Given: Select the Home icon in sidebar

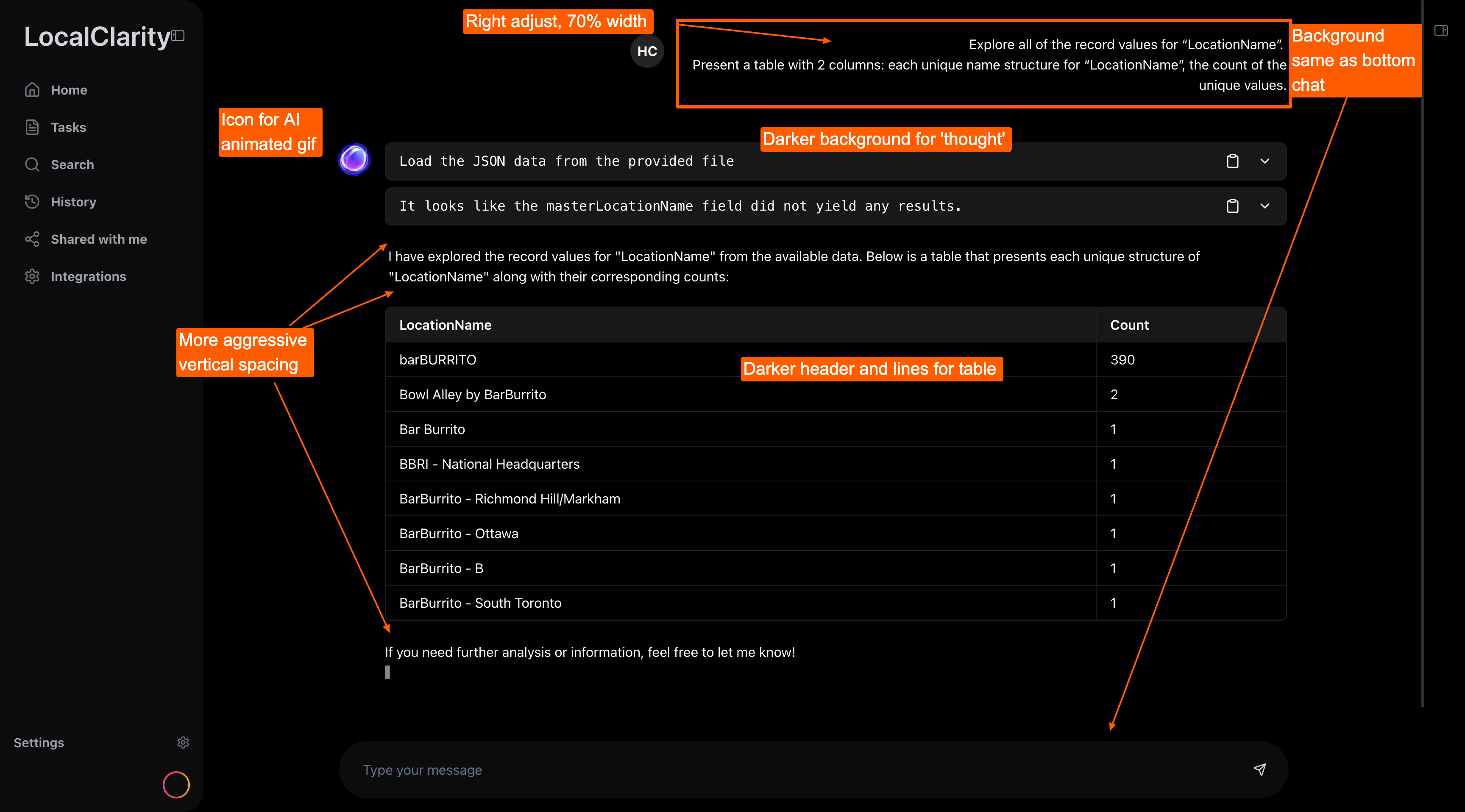Looking at the screenshot, I should pyautogui.click(x=32, y=90).
